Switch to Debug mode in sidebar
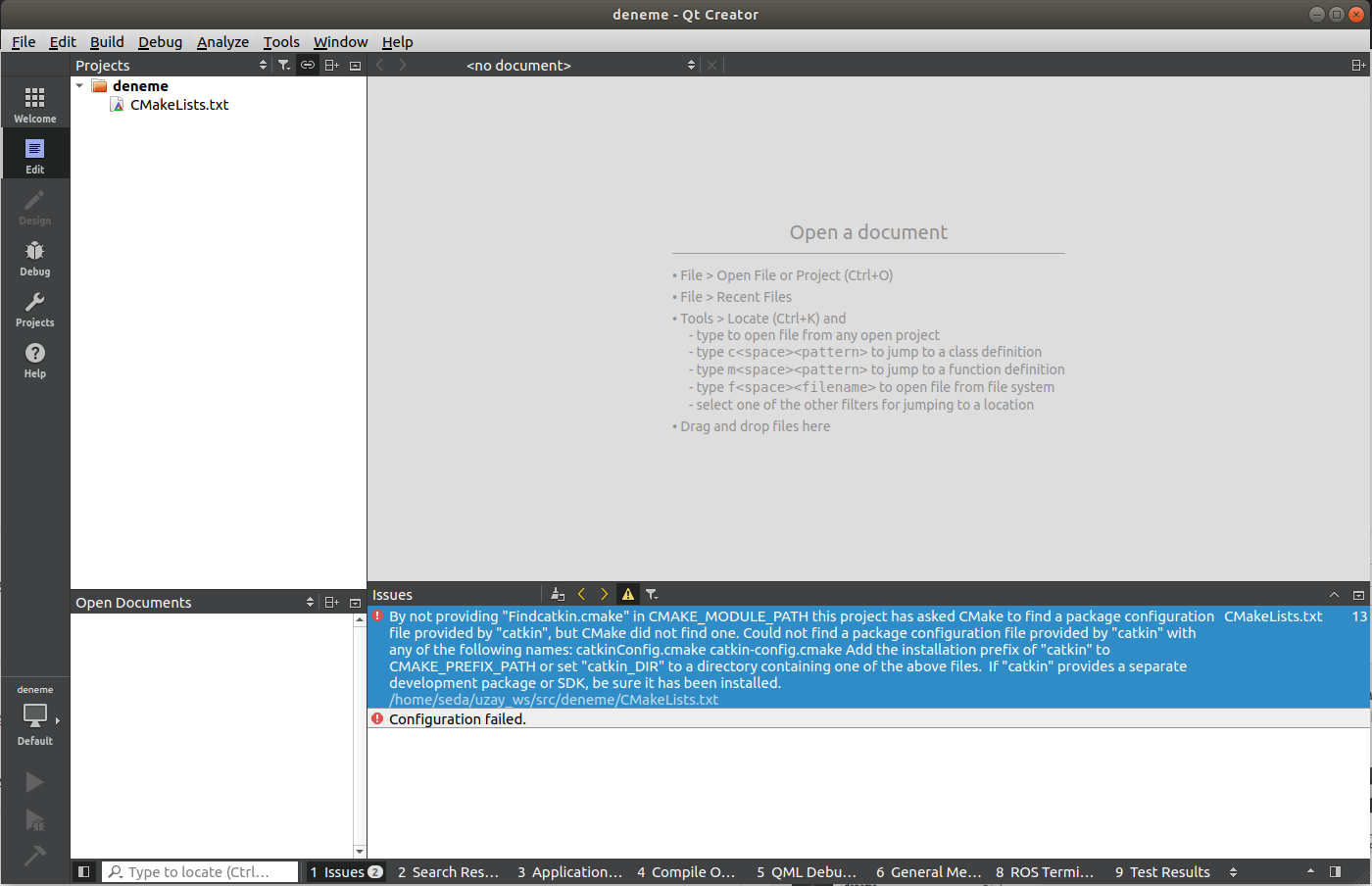 point(34,258)
